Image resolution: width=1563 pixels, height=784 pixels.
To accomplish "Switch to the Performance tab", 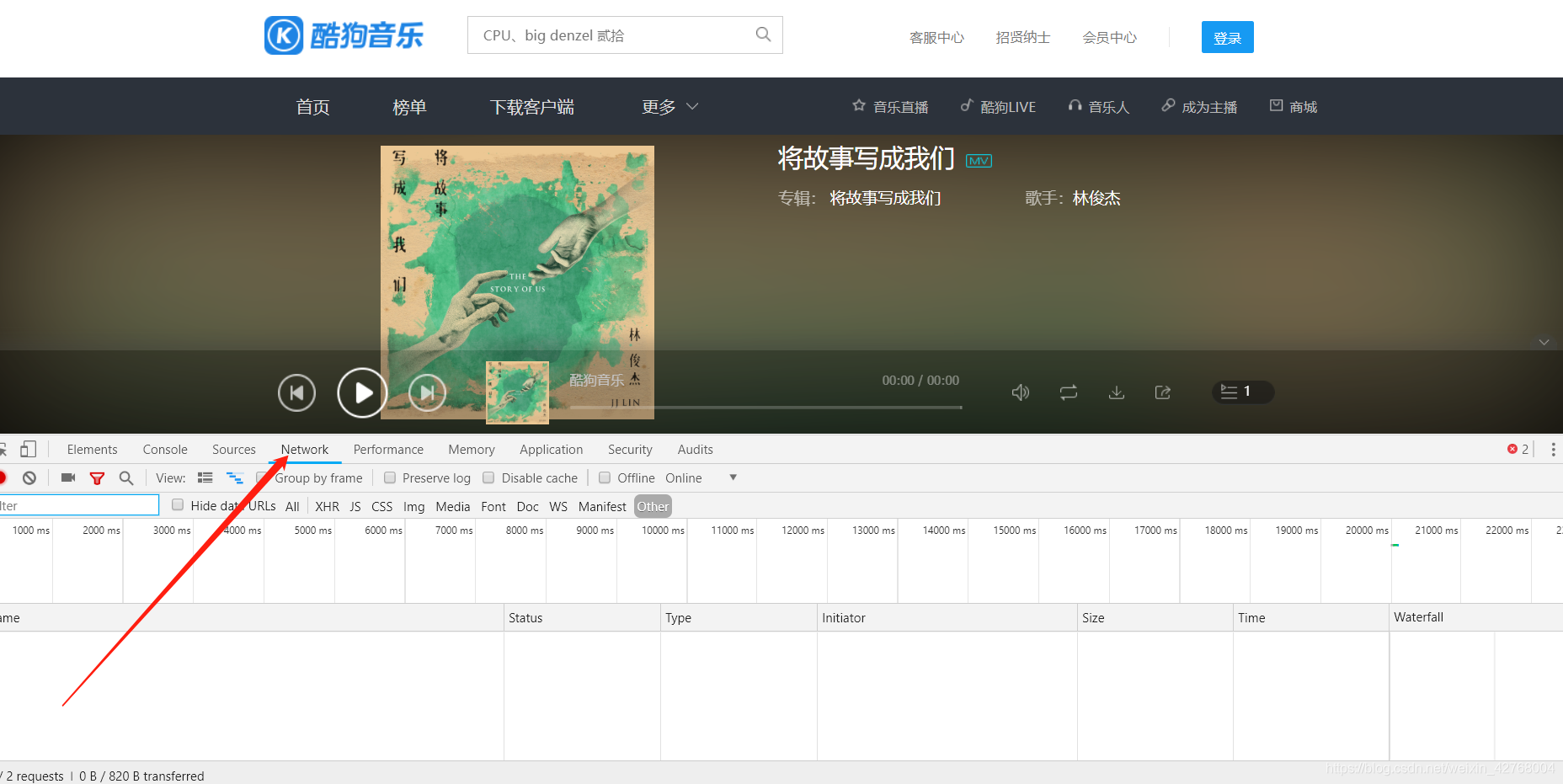I will click(388, 450).
